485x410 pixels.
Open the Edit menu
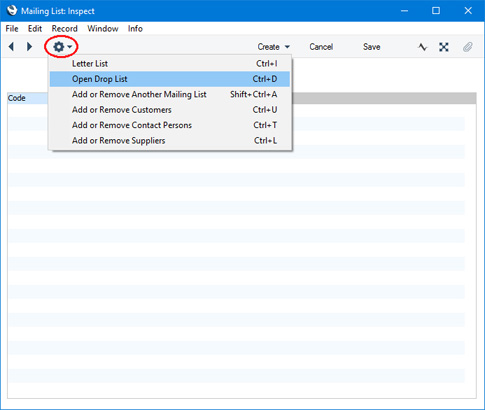tap(35, 29)
